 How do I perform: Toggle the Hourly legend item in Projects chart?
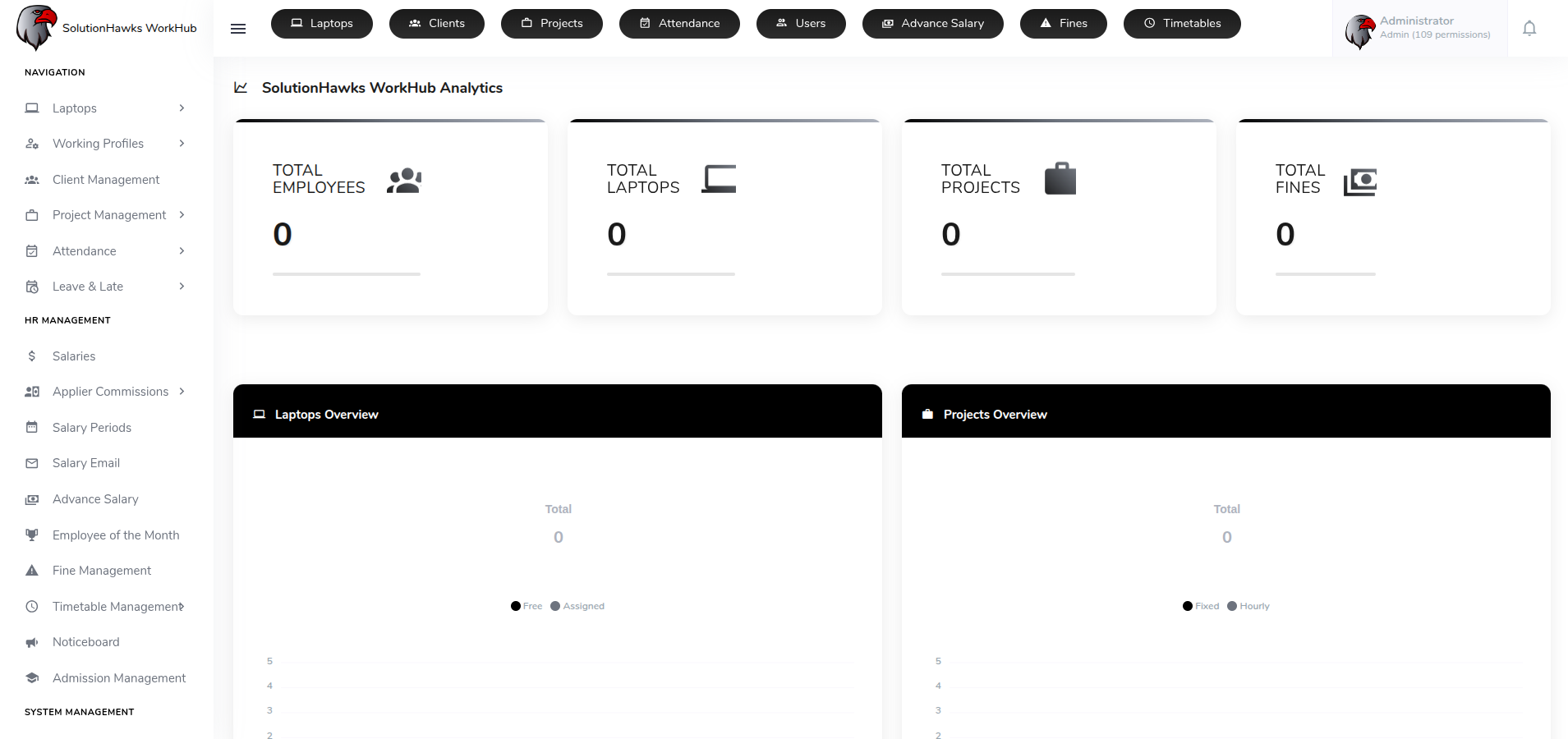point(1248,606)
